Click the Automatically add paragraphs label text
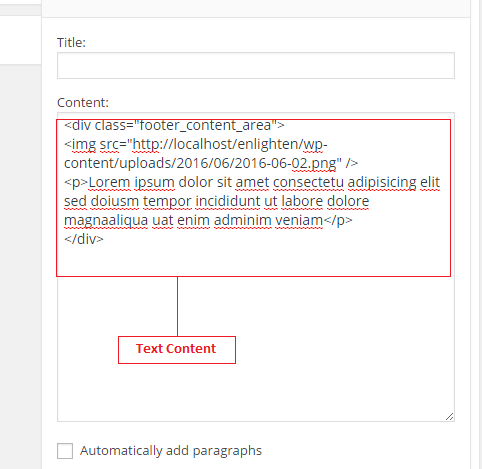Image resolution: width=482 pixels, height=469 pixels. click(171, 451)
